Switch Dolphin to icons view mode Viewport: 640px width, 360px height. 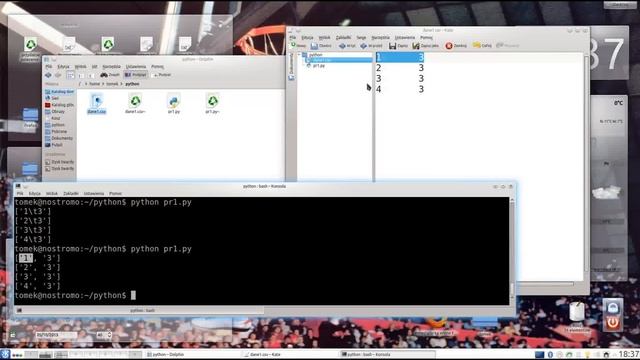coord(70,75)
